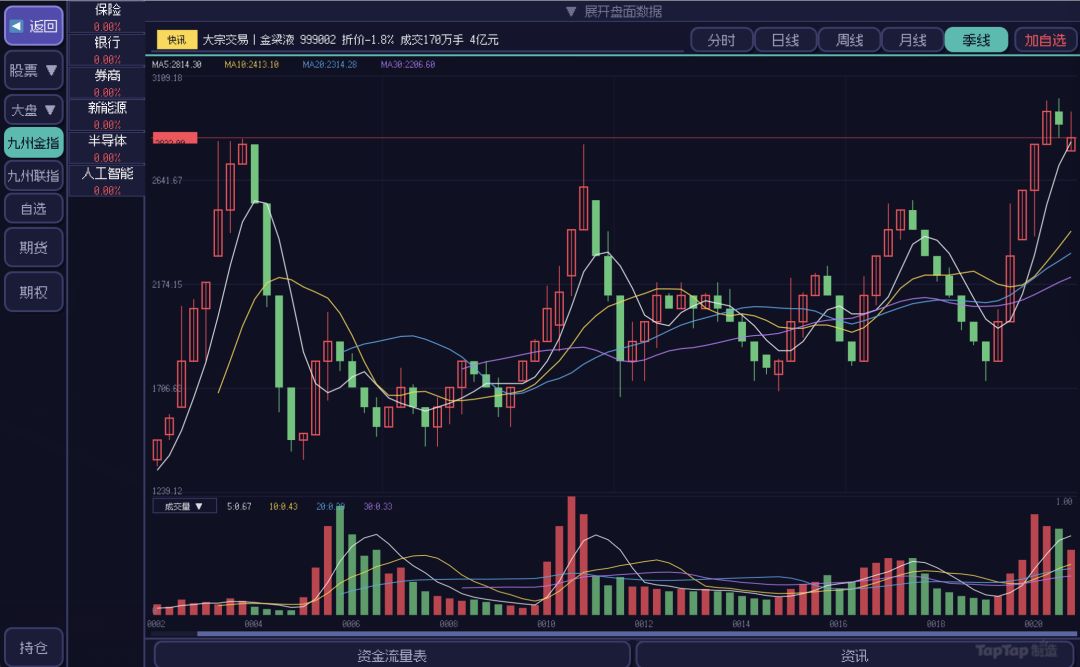
Task: Go to the 期货 futures section
Action: (34, 247)
